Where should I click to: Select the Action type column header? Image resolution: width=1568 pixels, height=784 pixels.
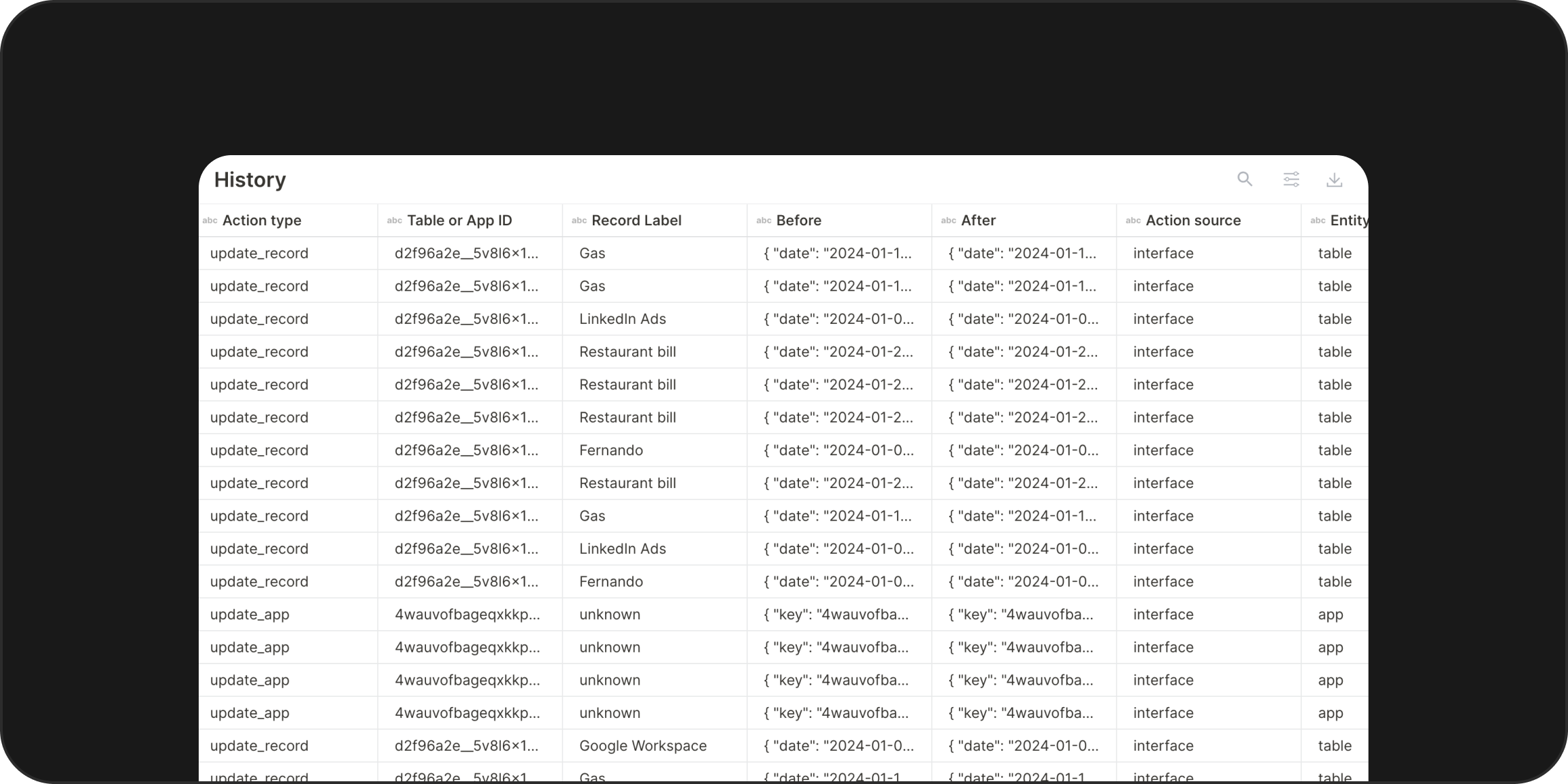pos(262,220)
